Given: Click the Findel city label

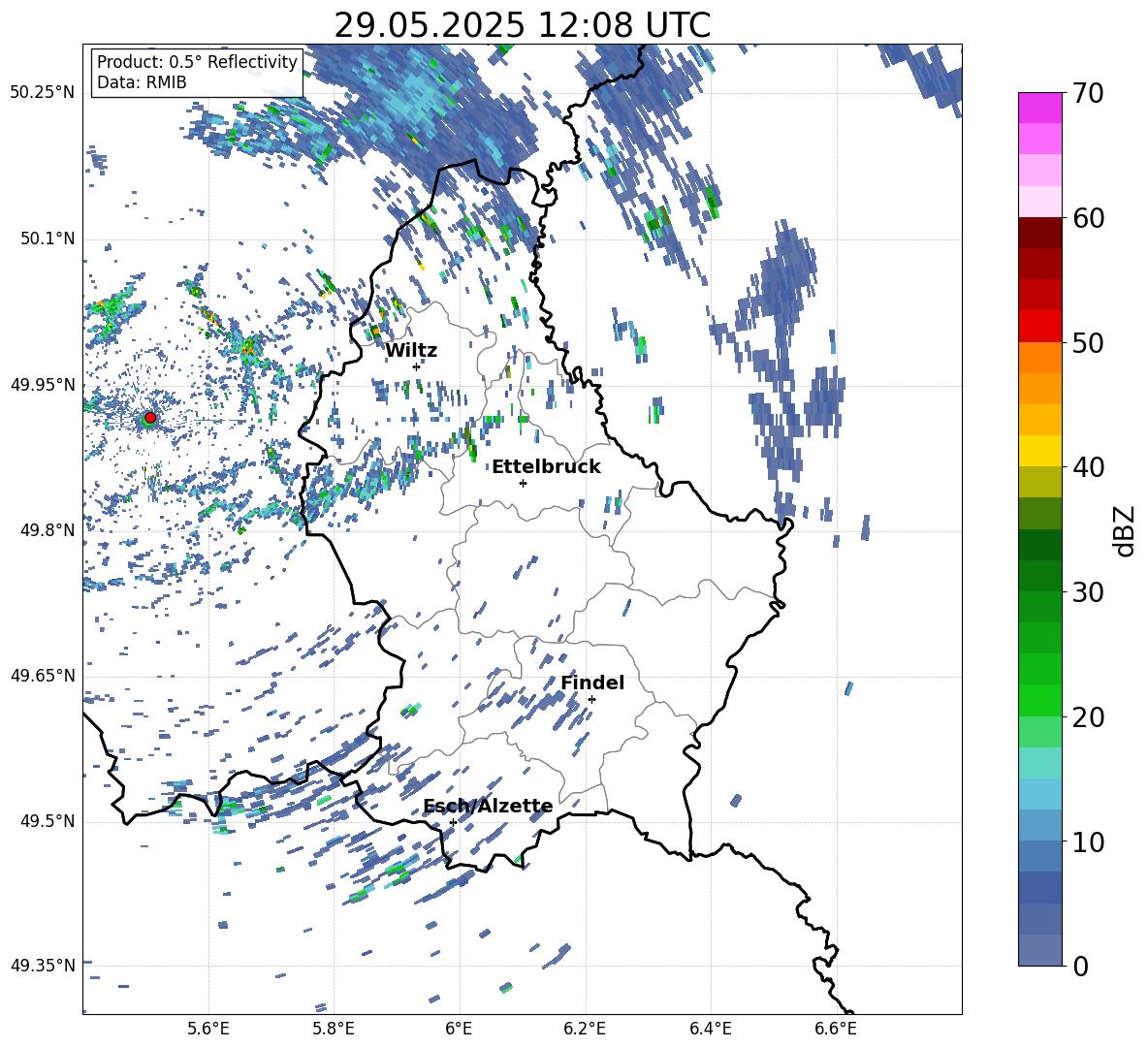Looking at the screenshot, I should tap(592, 683).
